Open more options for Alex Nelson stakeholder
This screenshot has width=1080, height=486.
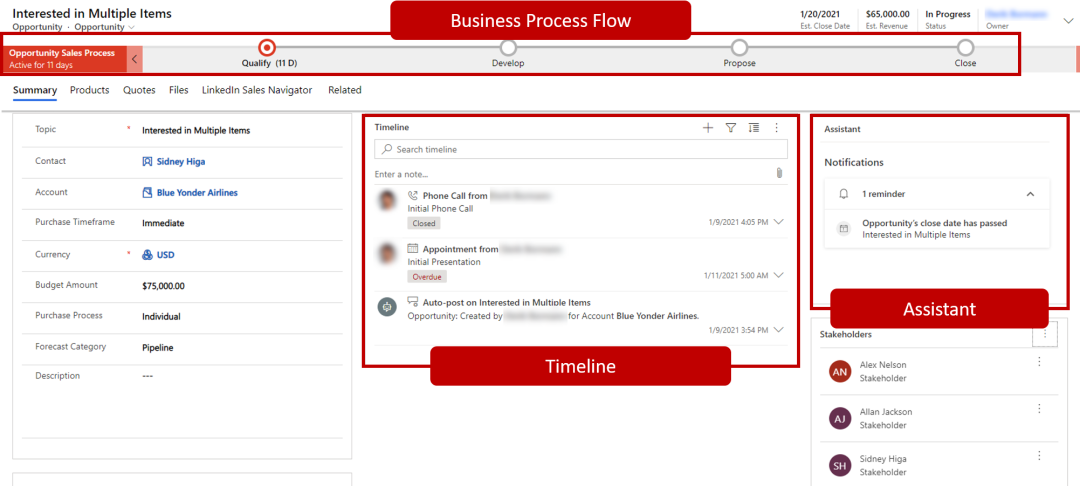tap(1039, 362)
